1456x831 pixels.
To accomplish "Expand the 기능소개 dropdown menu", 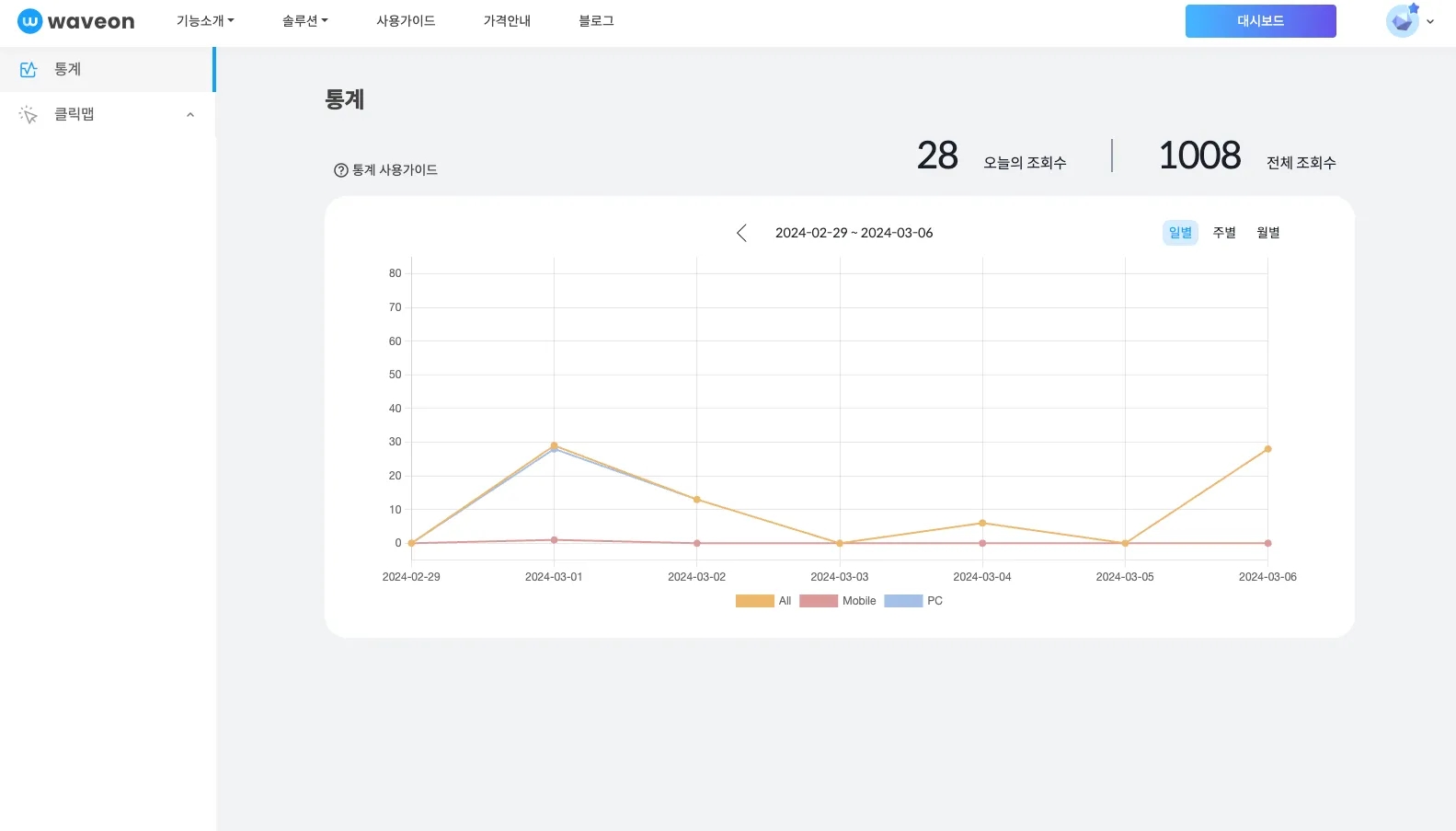I will (x=205, y=21).
